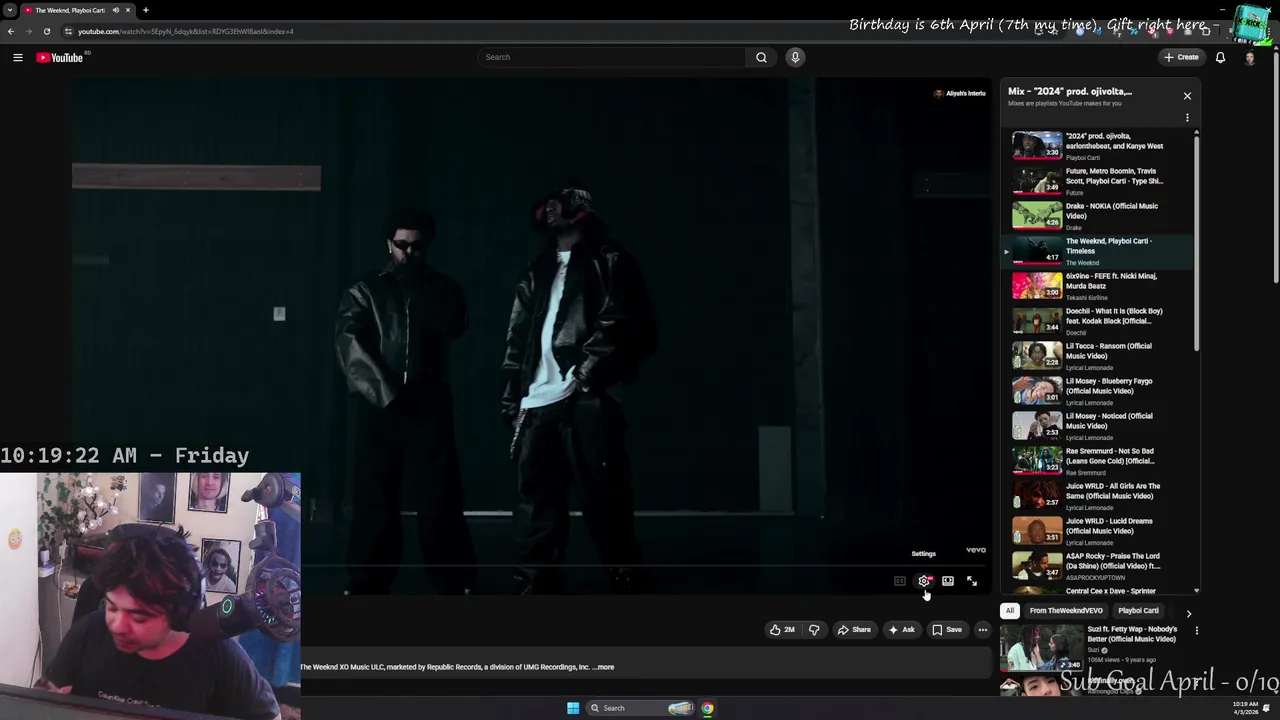The image size is (1280, 720).
Task: Select the Playboi Carti chip
Action: tap(1138, 611)
